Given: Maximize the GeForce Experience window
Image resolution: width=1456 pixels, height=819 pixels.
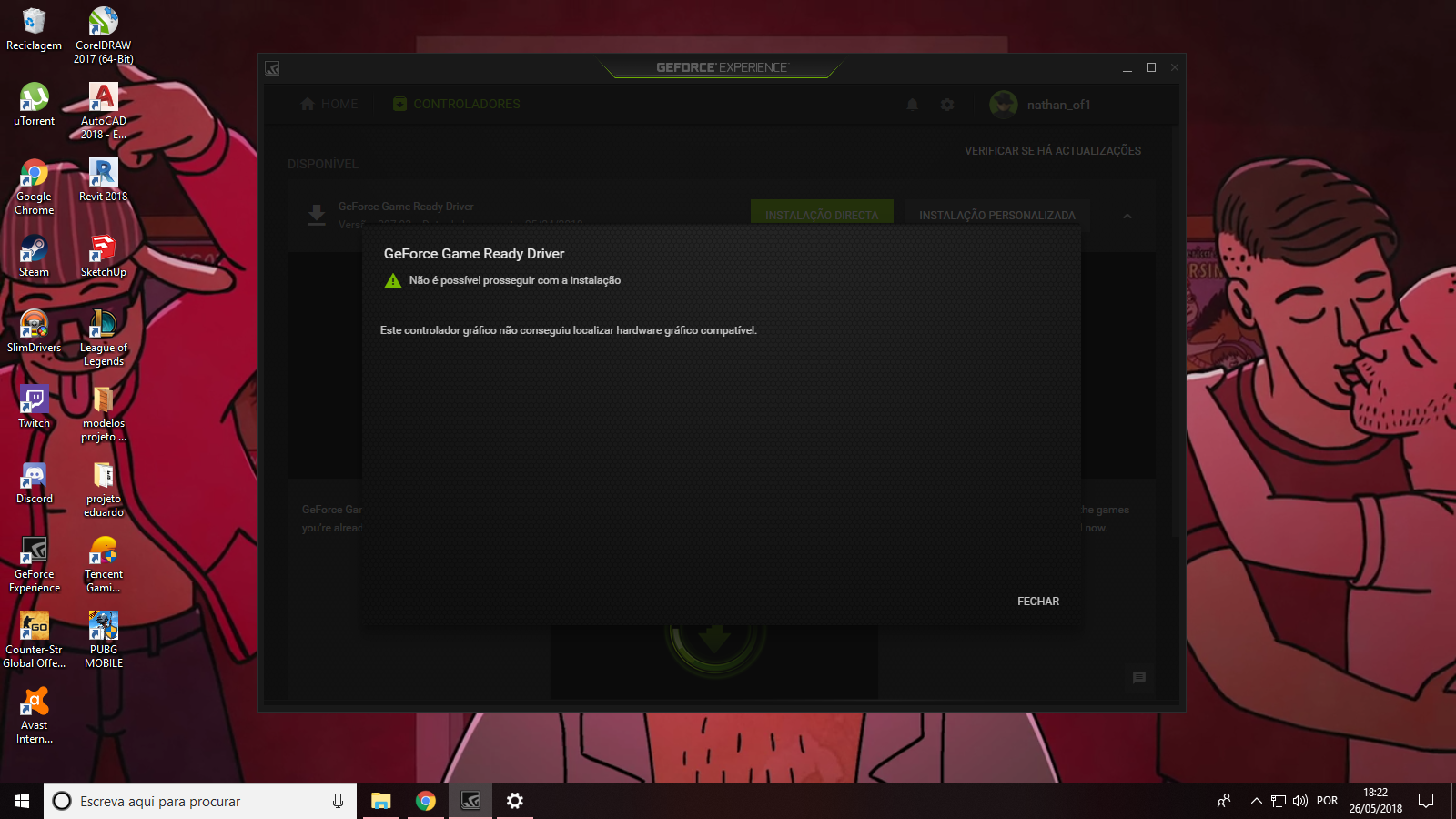Looking at the screenshot, I should click(x=1151, y=68).
